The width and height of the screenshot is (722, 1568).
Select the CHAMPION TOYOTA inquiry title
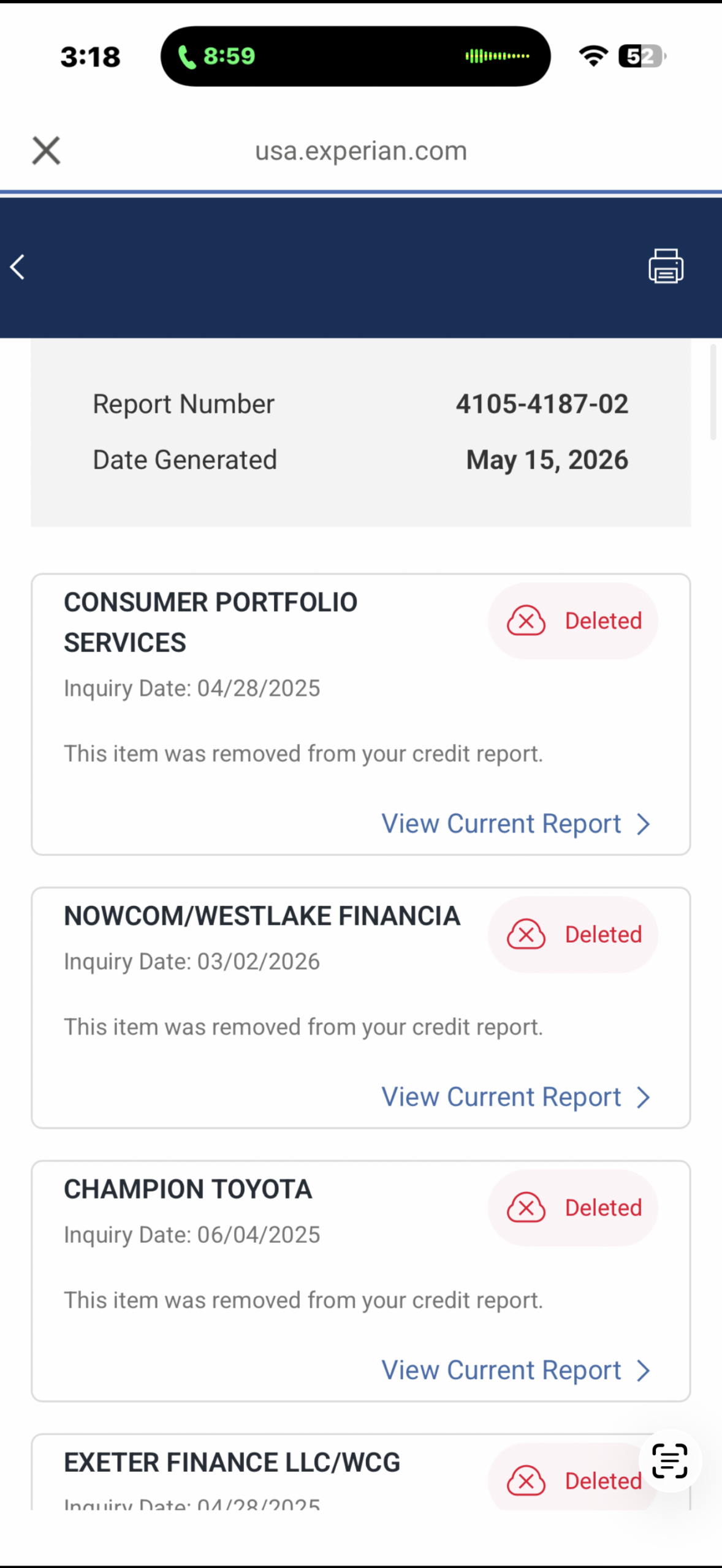tap(188, 1189)
